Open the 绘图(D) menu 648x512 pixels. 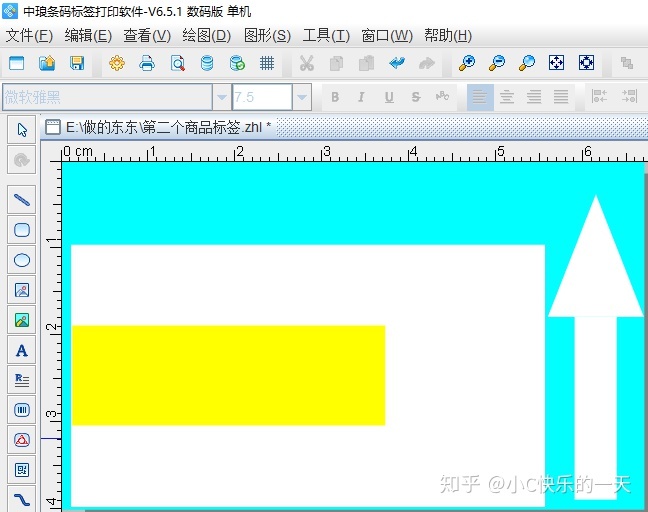(x=207, y=36)
